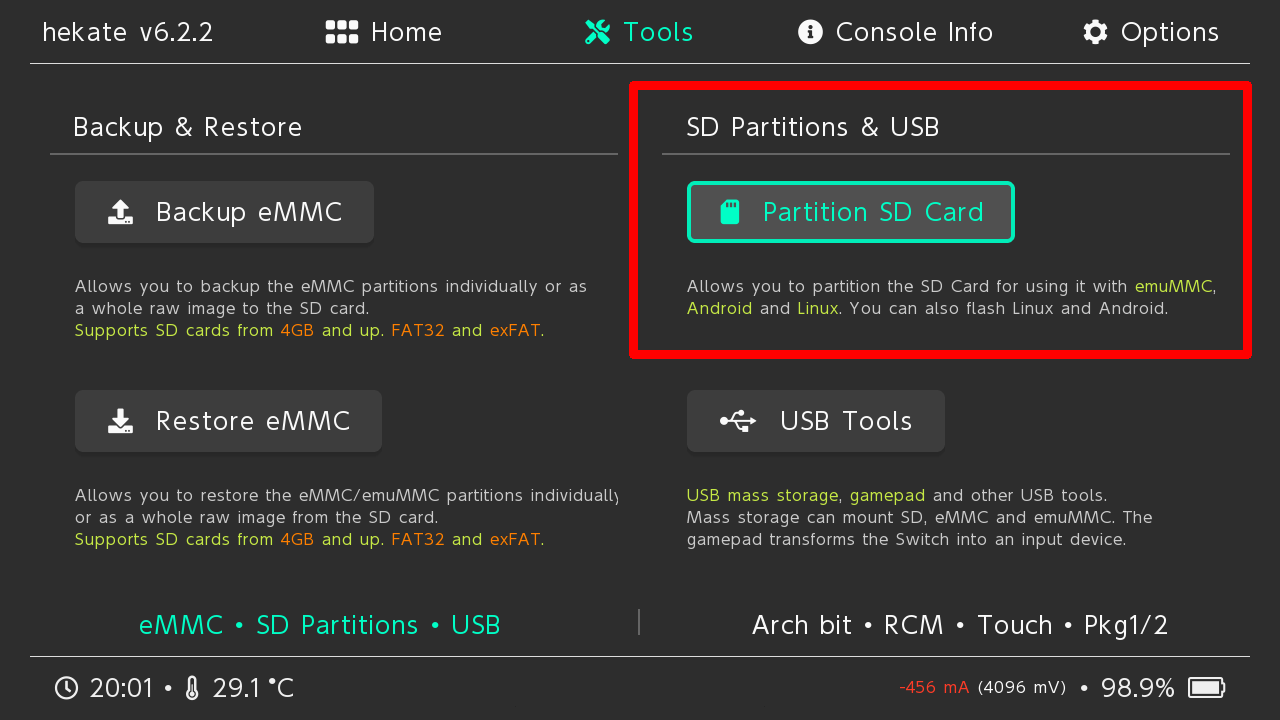Image resolution: width=1280 pixels, height=720 pixels.
Task: Switch to Arch bit • RCM • Touch page
Action: point(960,625)
